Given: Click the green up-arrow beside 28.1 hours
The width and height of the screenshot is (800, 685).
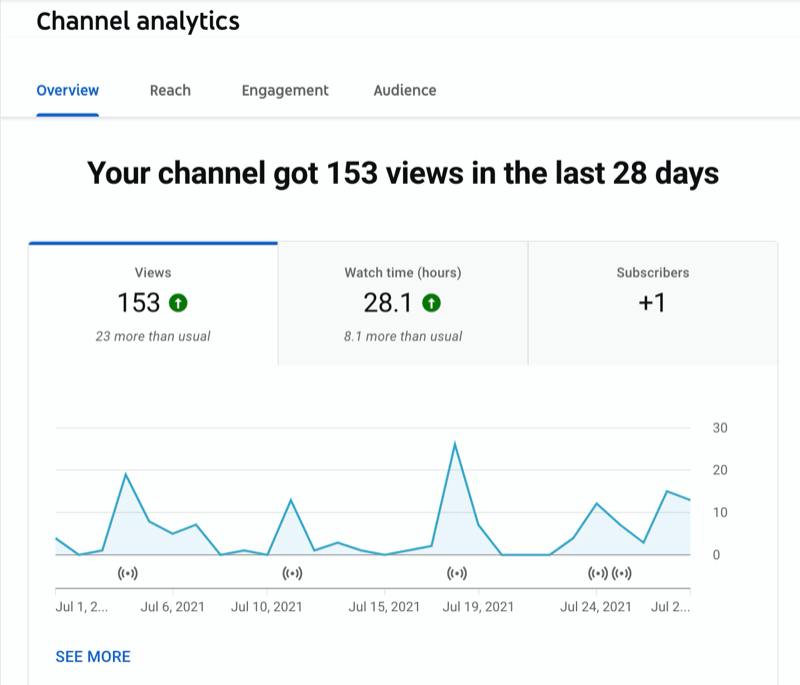Looking at the screenshot, I should click(432, 303).
